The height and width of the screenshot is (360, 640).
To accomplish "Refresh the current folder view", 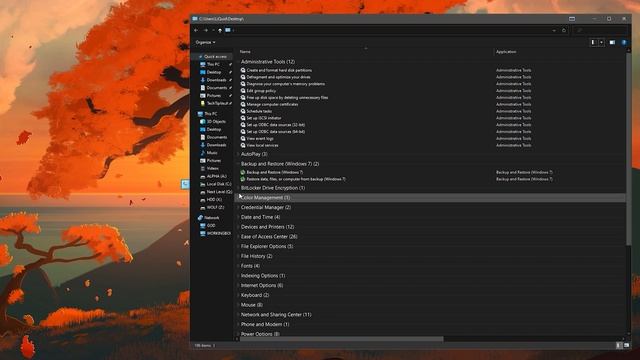I will 564,30.
